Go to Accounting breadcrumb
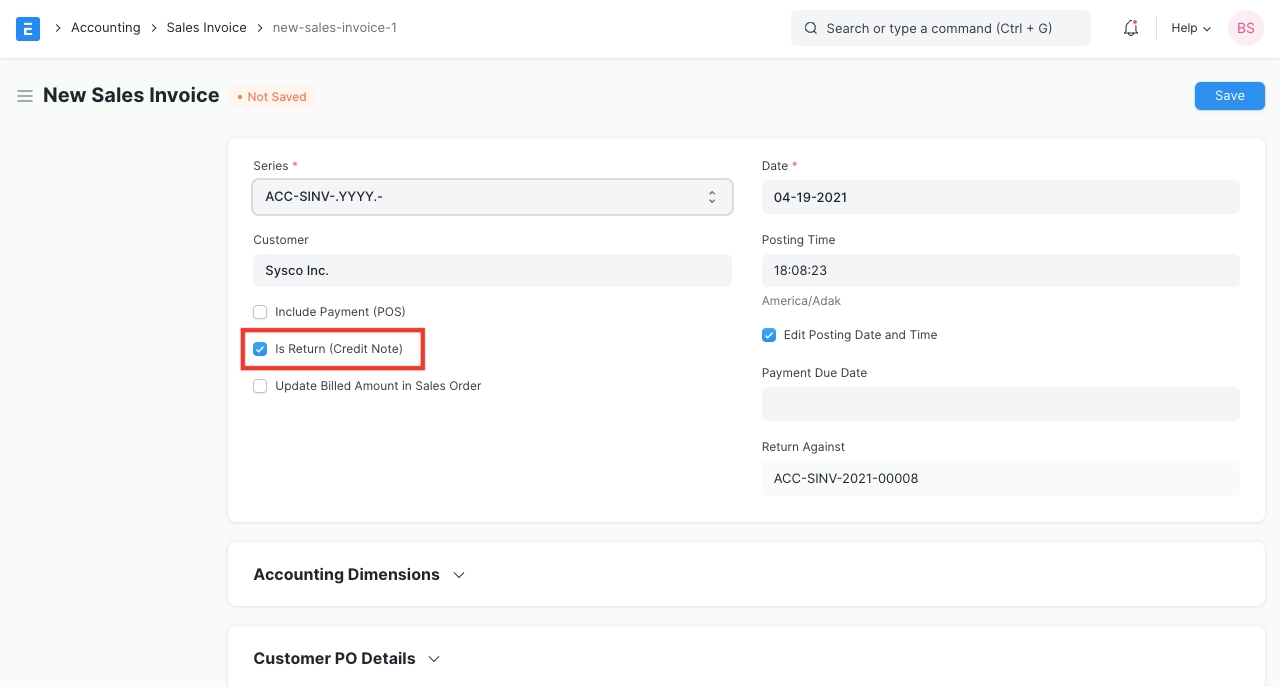Image resolution: width=1280 pixels, height=687 pixels. point(105,28)
